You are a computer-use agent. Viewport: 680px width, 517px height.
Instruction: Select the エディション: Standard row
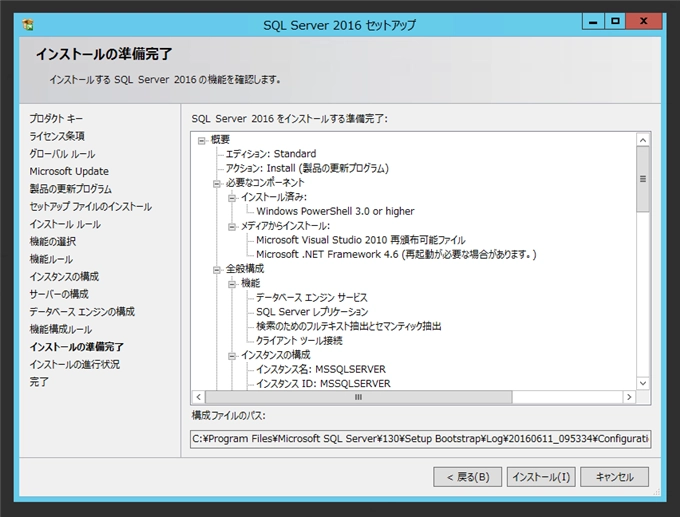pos(271,154)
